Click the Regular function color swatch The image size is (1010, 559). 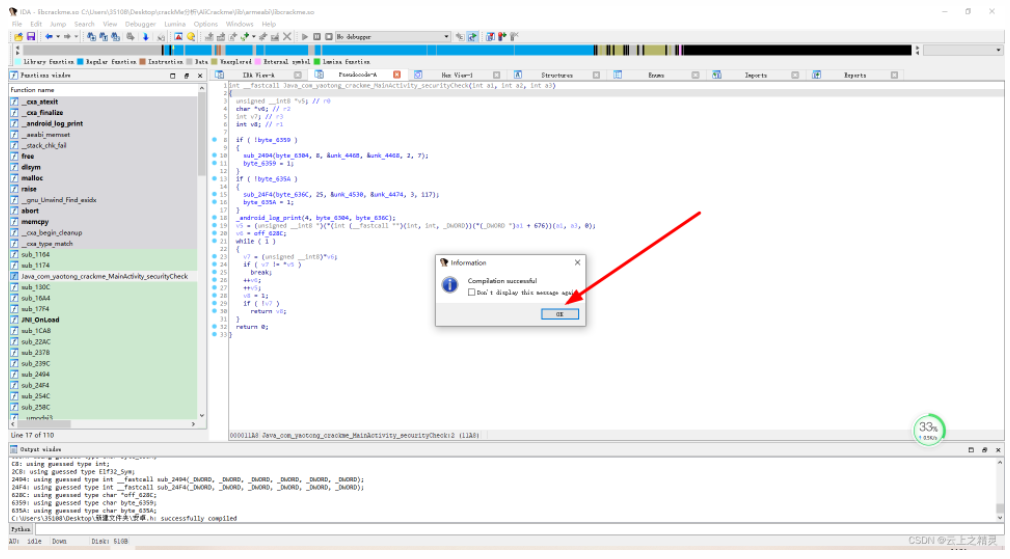coord(80,62)
